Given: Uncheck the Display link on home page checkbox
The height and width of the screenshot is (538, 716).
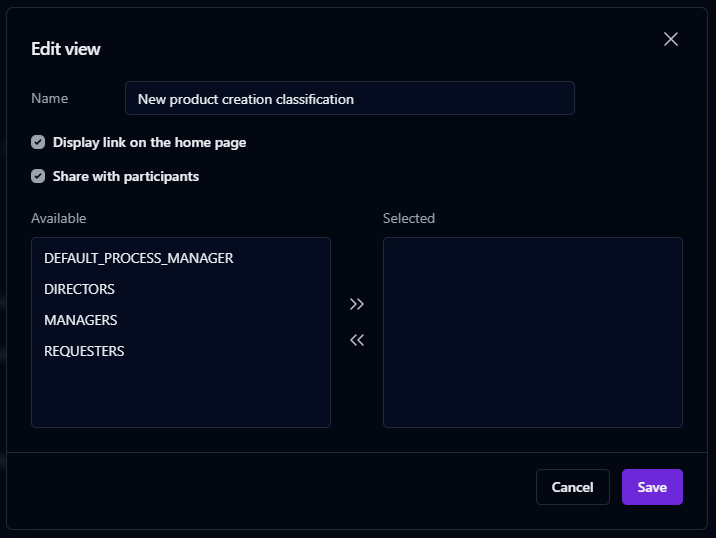Looking at the screenshot, I should [x=38, y=142].
